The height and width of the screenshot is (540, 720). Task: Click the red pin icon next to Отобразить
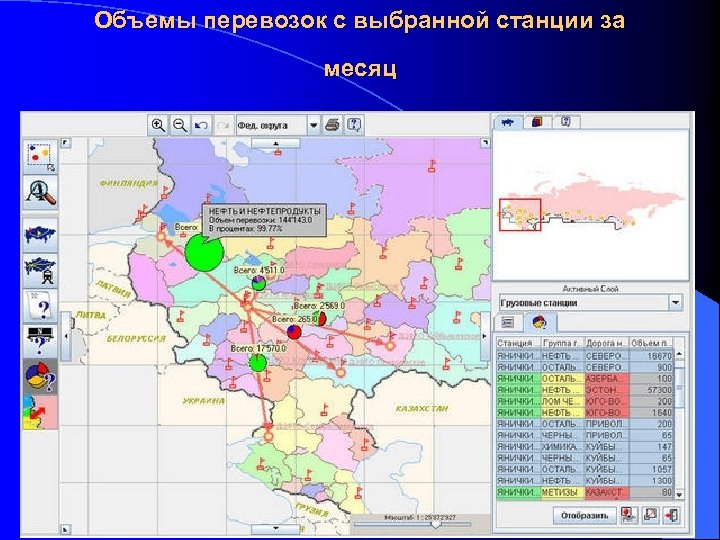629,515
